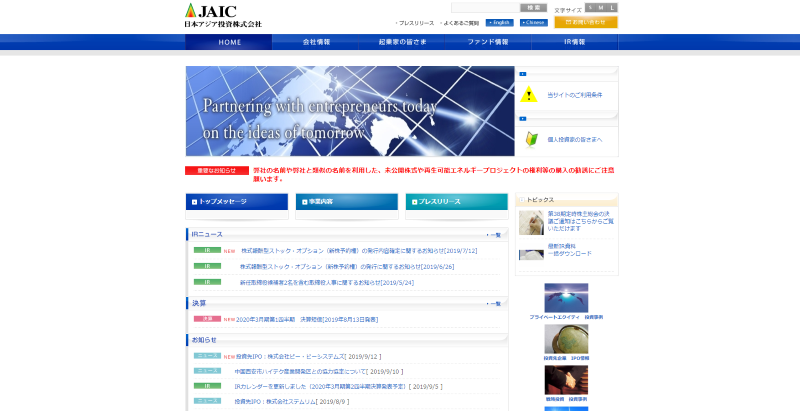This screenshot has height=411, width=800.
Task: Switch site language to English
Action: [499, 22]
